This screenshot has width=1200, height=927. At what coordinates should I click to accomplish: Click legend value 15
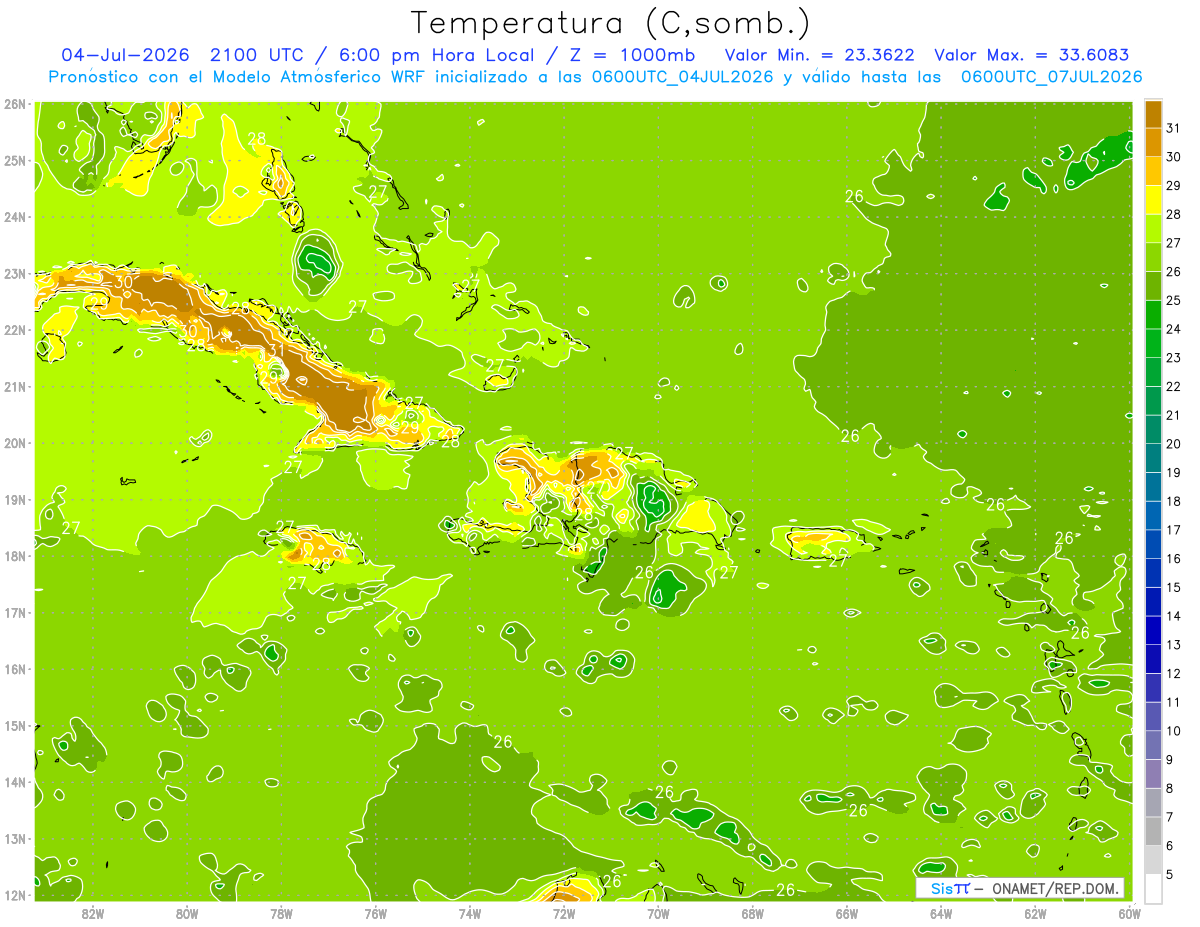pos(1173,588)
